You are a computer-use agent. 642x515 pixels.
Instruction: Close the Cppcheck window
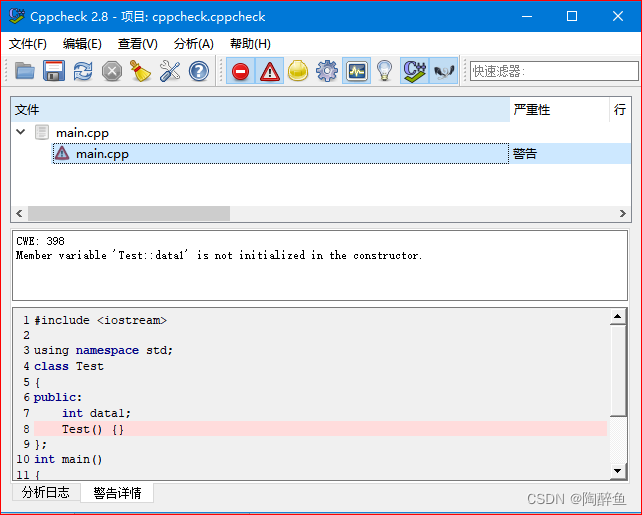[x=617, y=16]
